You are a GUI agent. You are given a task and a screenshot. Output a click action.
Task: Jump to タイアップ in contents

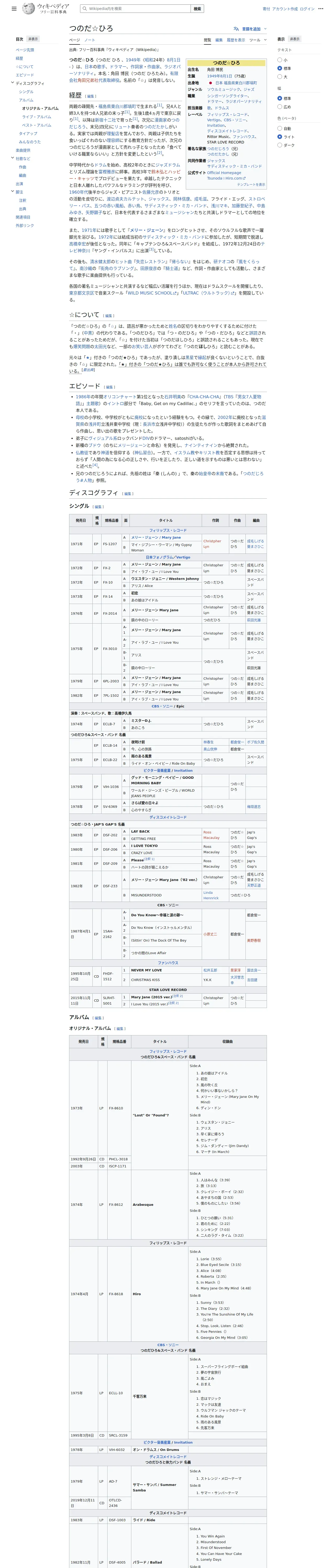[28, 133]
